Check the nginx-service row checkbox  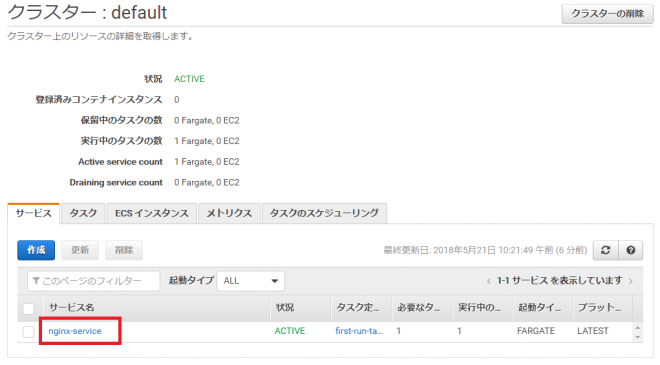pyautogui.click(x=28, y=332)
